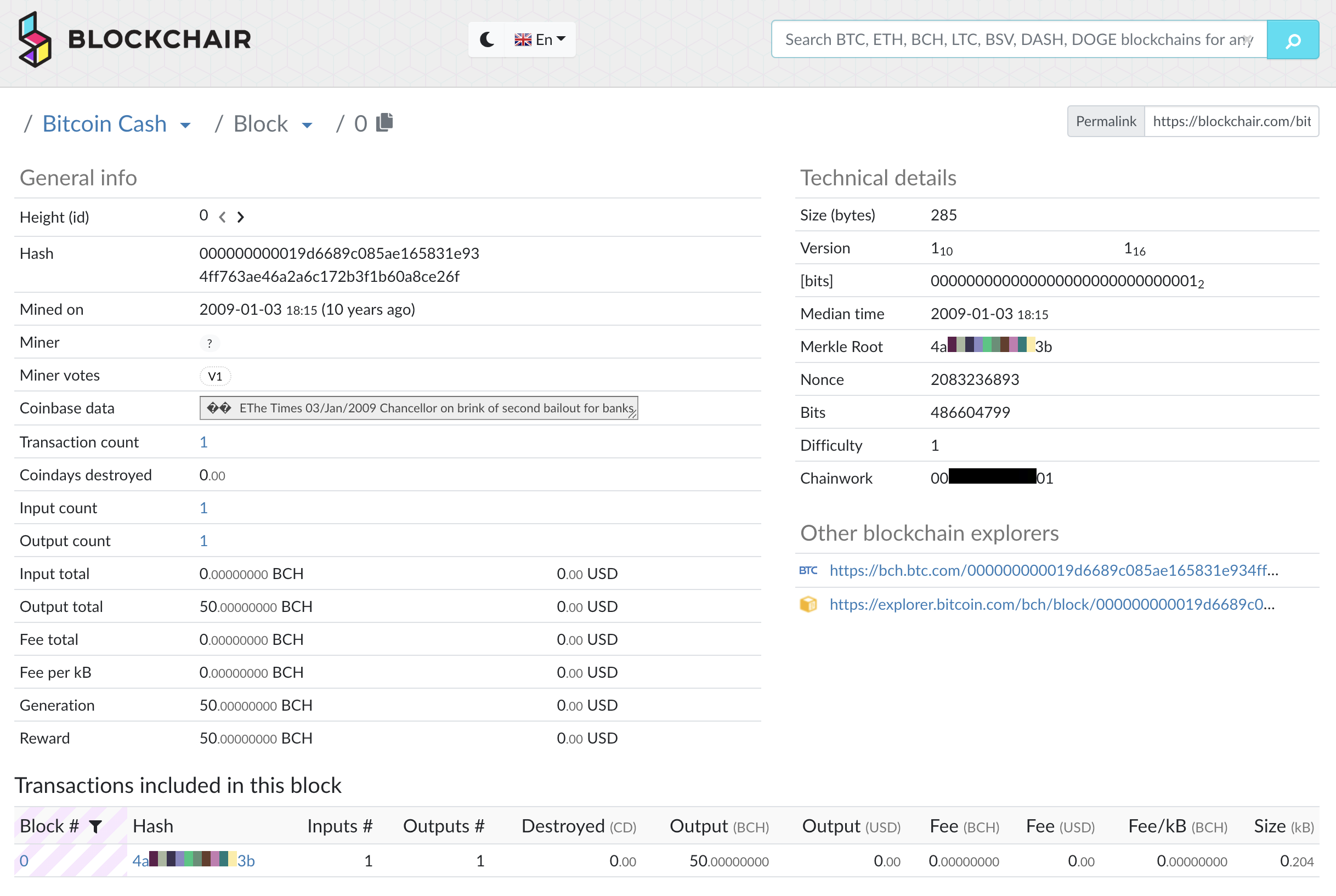Open the En language dropdown
Image resolution: width=1336 pixels, height=896 pixels.
coord(540,39)
